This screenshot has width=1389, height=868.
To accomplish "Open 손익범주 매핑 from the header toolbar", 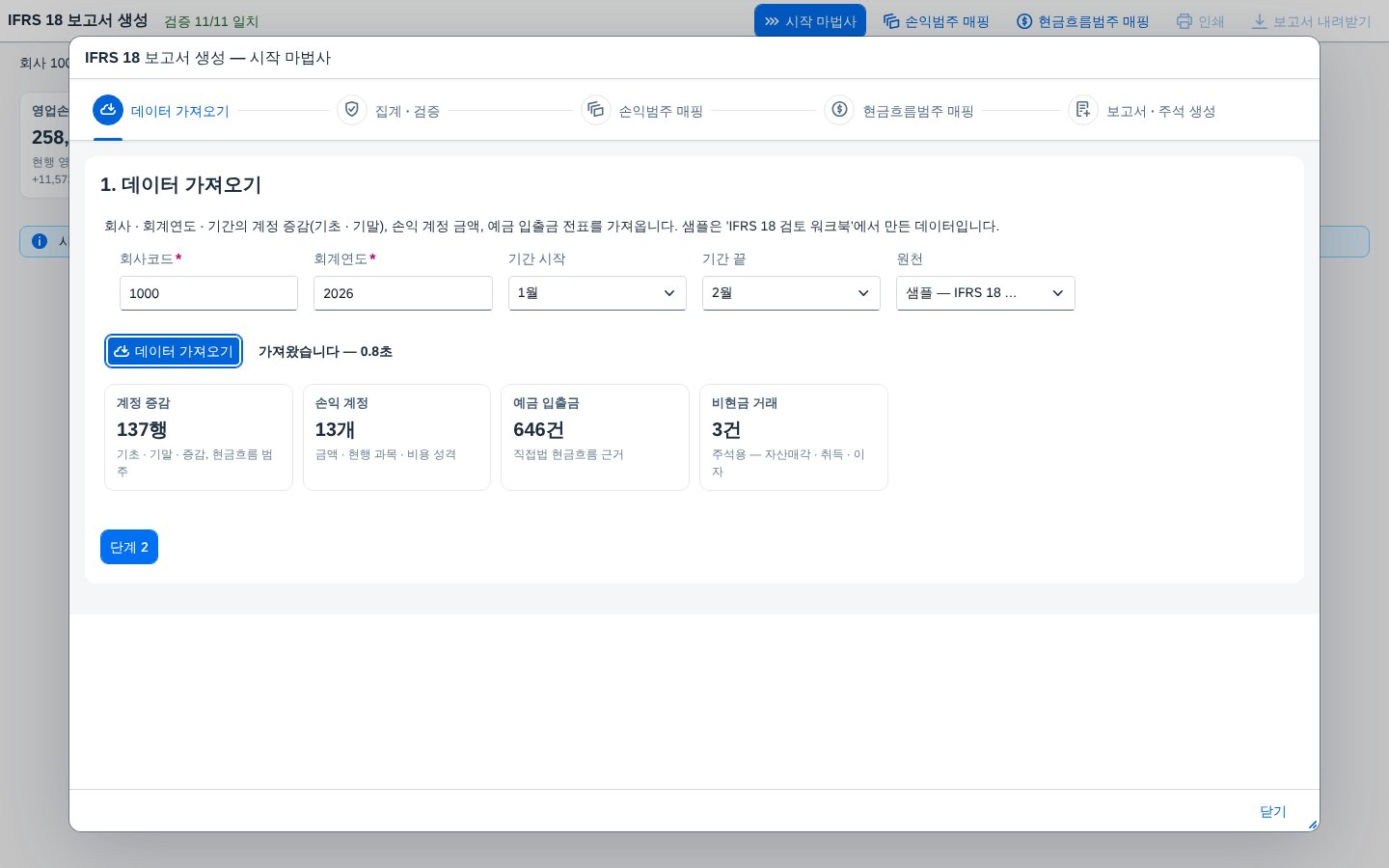I will click(937, 21).
